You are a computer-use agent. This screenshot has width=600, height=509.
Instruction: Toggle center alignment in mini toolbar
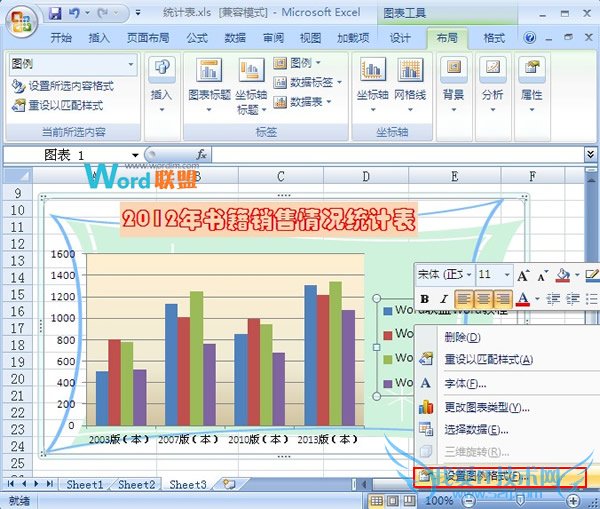coord(483,299)
